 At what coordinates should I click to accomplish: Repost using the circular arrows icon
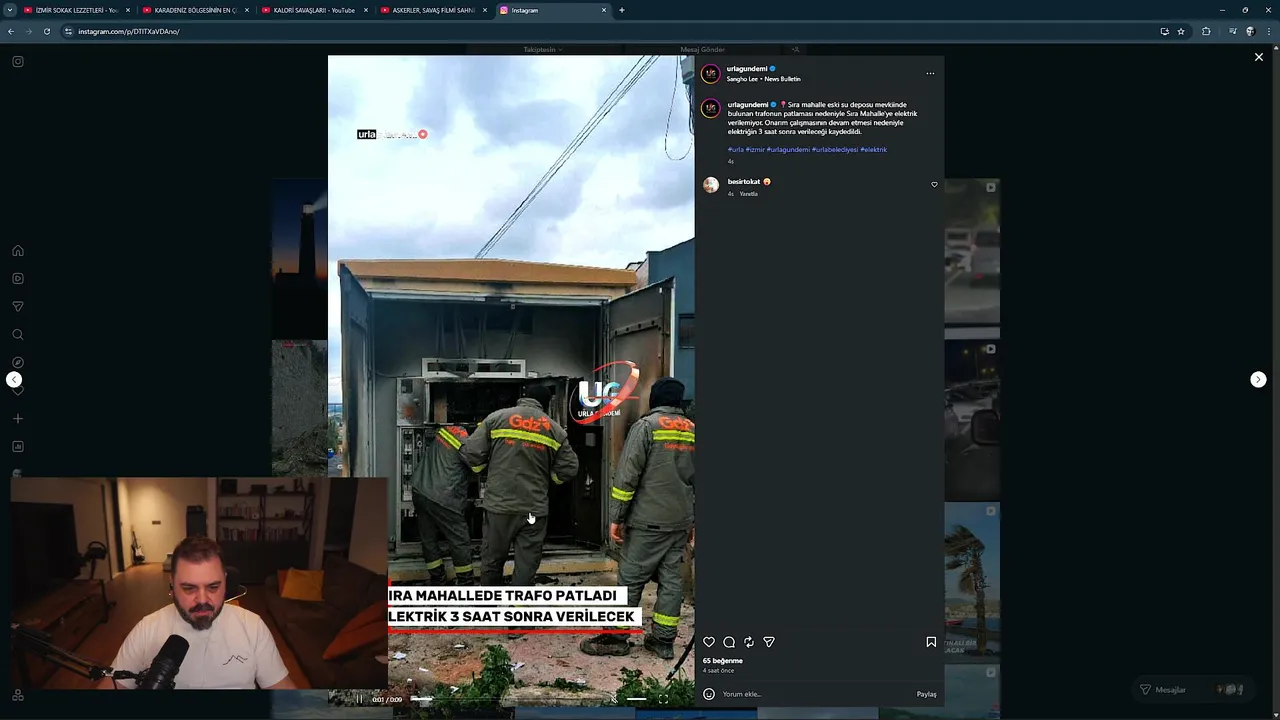749,642
